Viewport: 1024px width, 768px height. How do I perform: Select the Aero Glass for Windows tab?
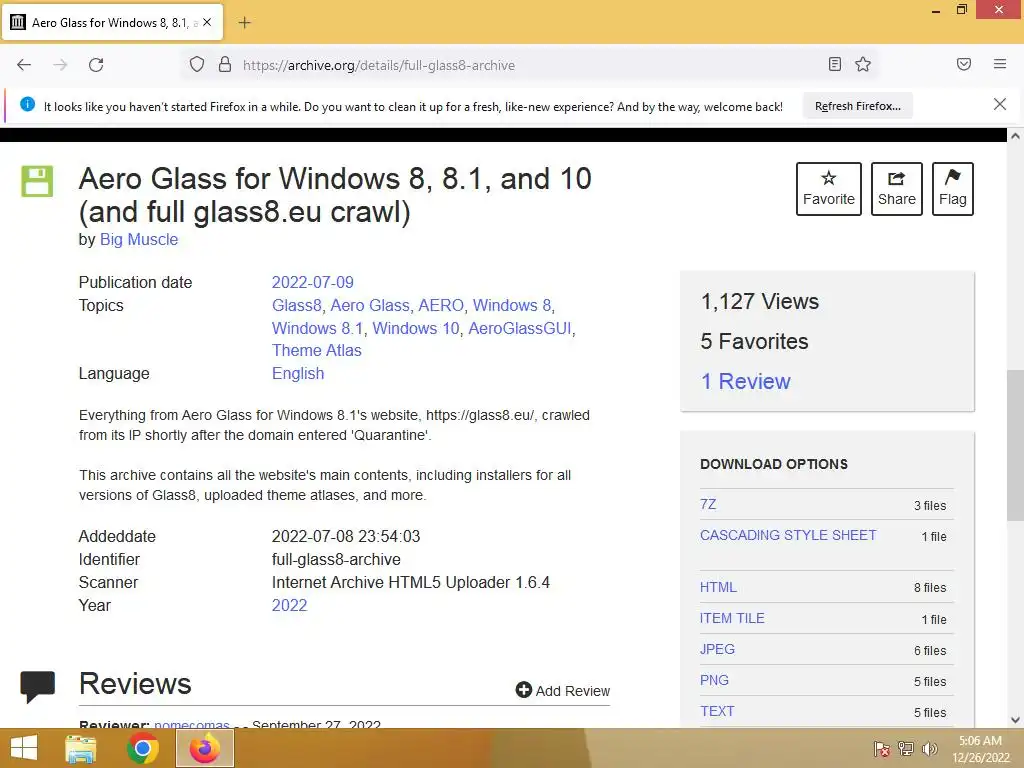coord(113,22)
